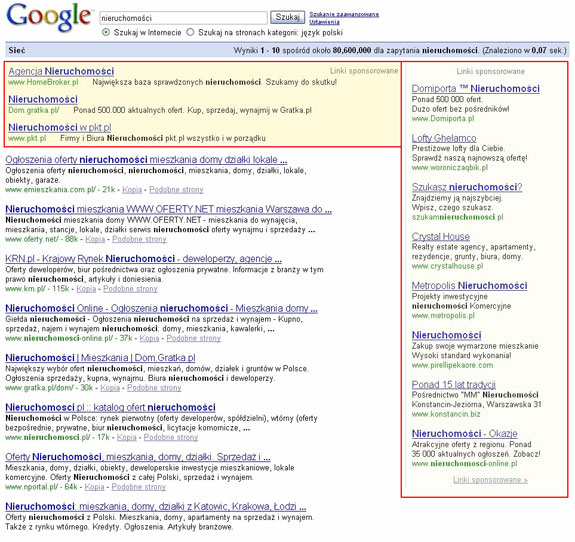The image size is (575, 542).
Task: Click the www.Domiporta.pl green URL
Action: (x=443, y=118)
